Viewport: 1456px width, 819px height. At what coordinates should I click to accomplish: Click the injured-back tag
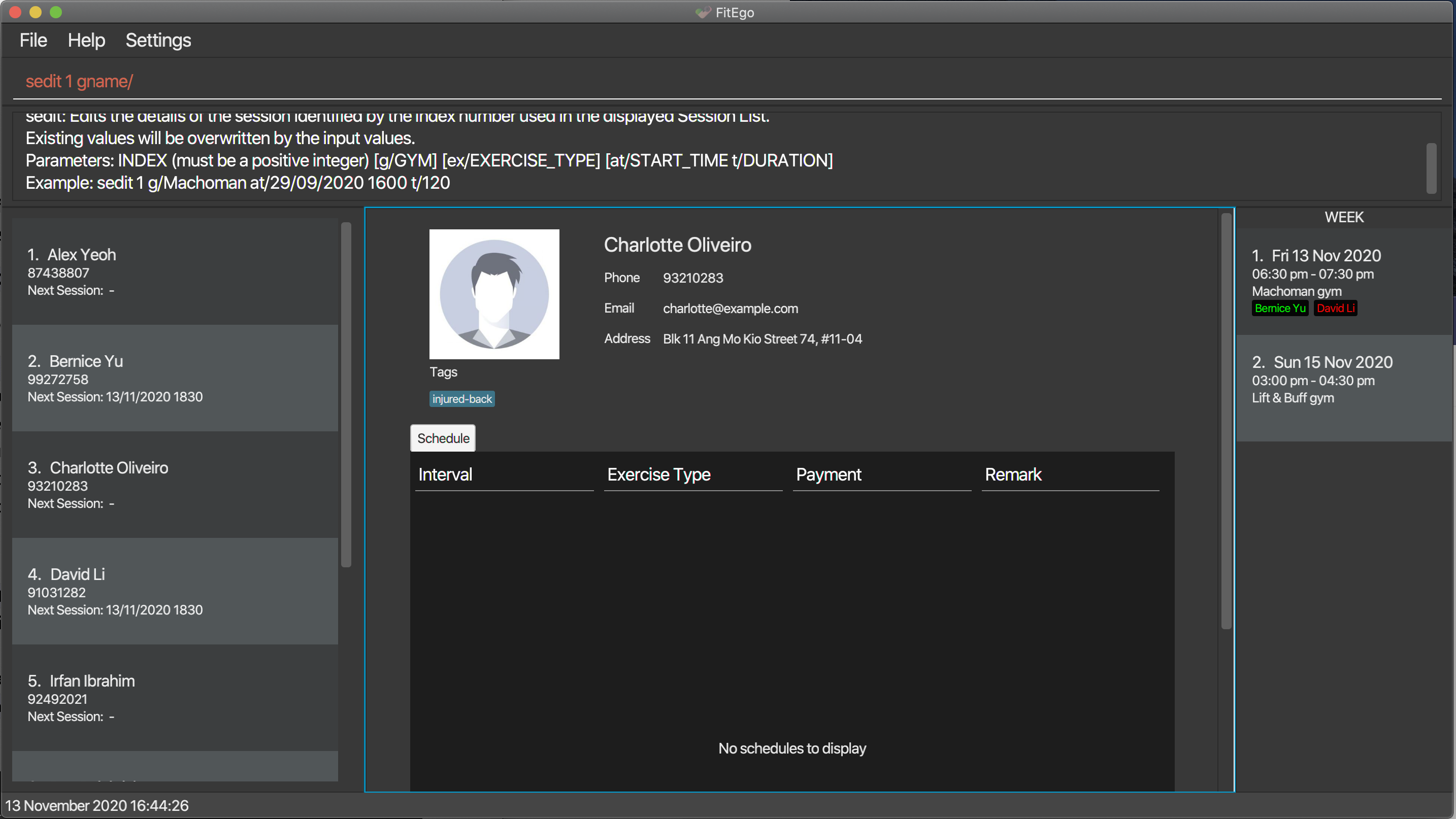[x=462, y=399]
